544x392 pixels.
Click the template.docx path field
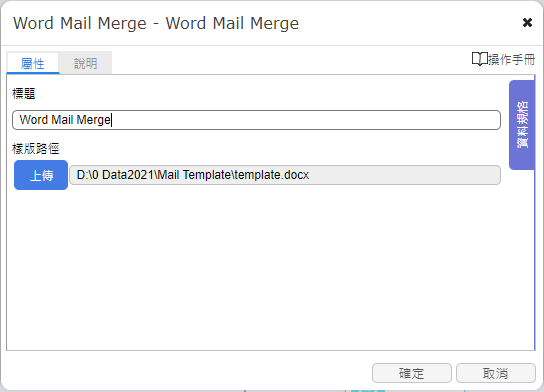(285, 175)
